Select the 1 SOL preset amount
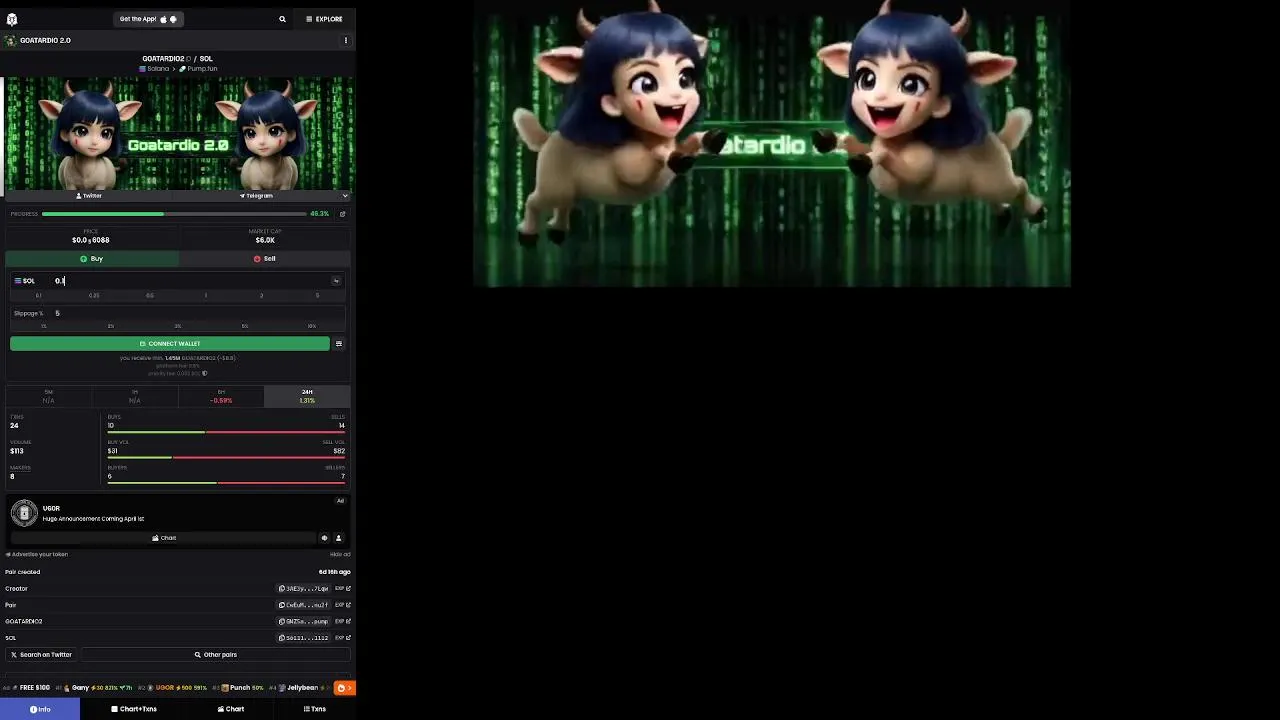Viewport: 1280px width, 720px height. pos(206,296)
